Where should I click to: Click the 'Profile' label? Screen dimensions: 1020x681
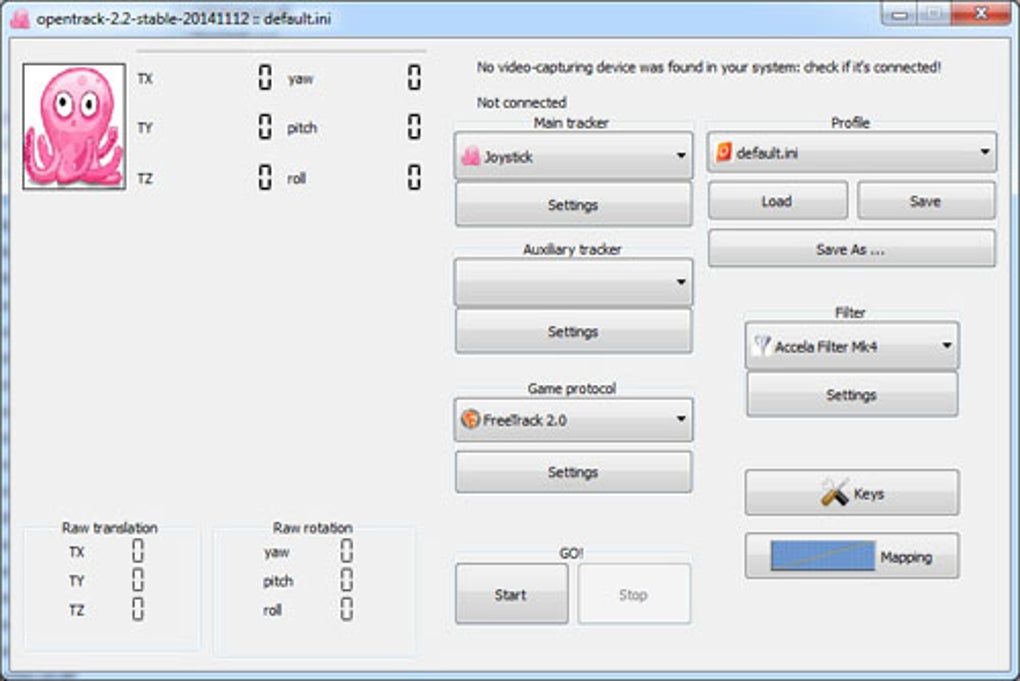point(850,122)
